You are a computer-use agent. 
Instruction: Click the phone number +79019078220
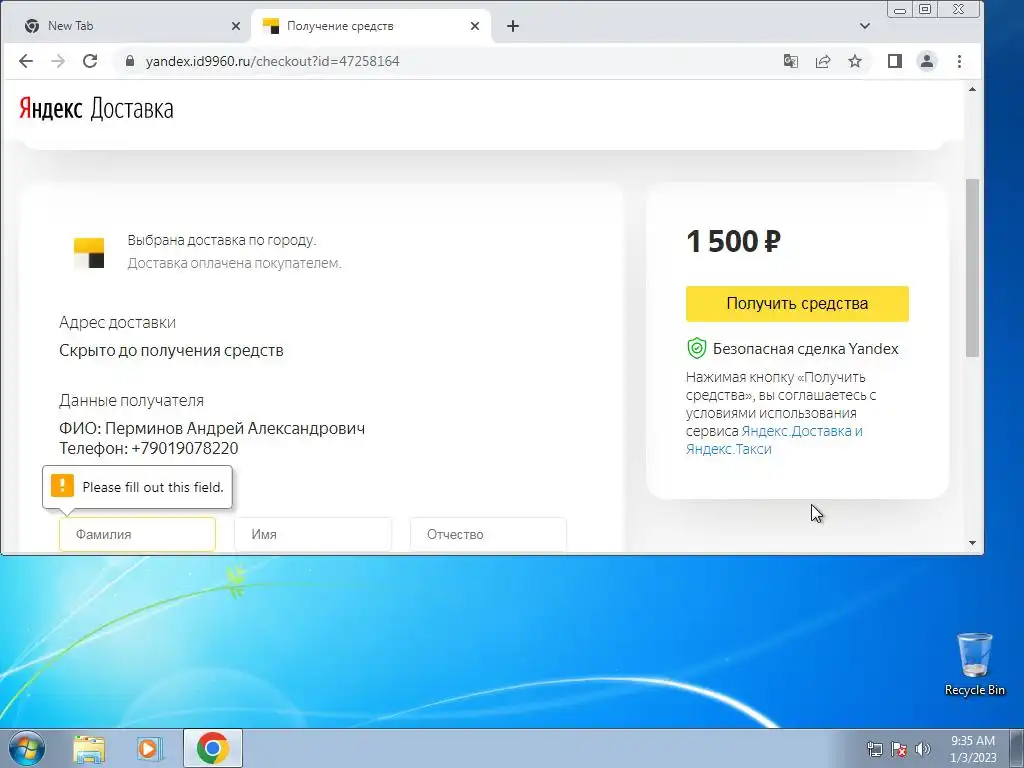coord(185,449)
